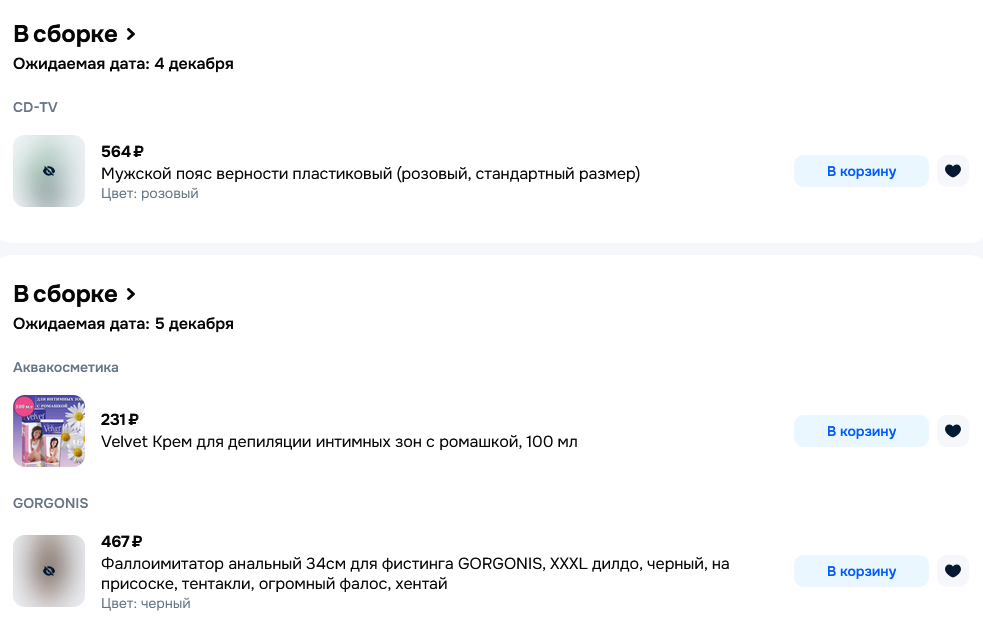The image size is (983, 641).
Task: Open the Velvet cream product thumbnail
Action: (x=49, y=431)
